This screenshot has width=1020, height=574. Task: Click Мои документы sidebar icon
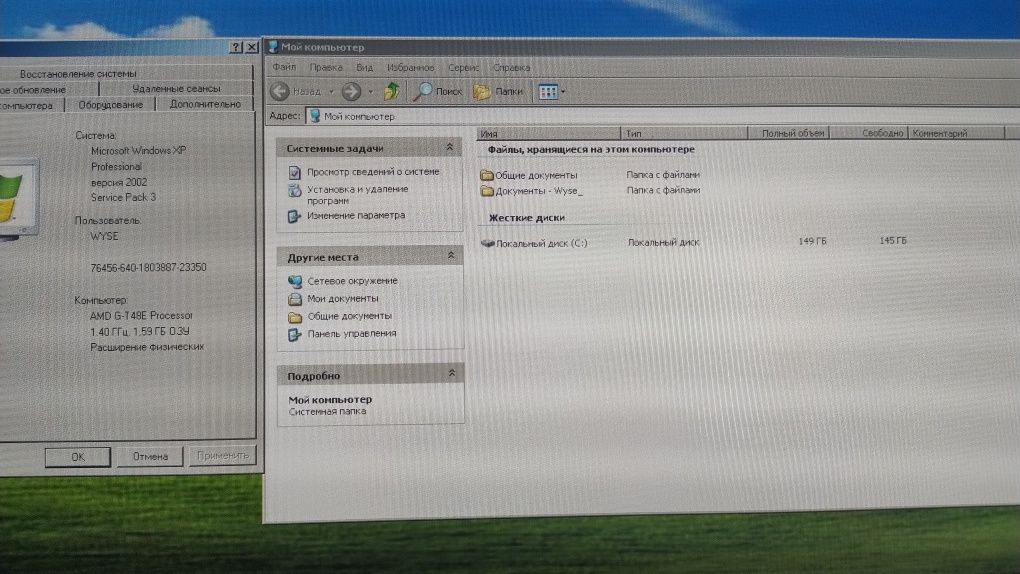pyautogui.click(x=295, y=299)
